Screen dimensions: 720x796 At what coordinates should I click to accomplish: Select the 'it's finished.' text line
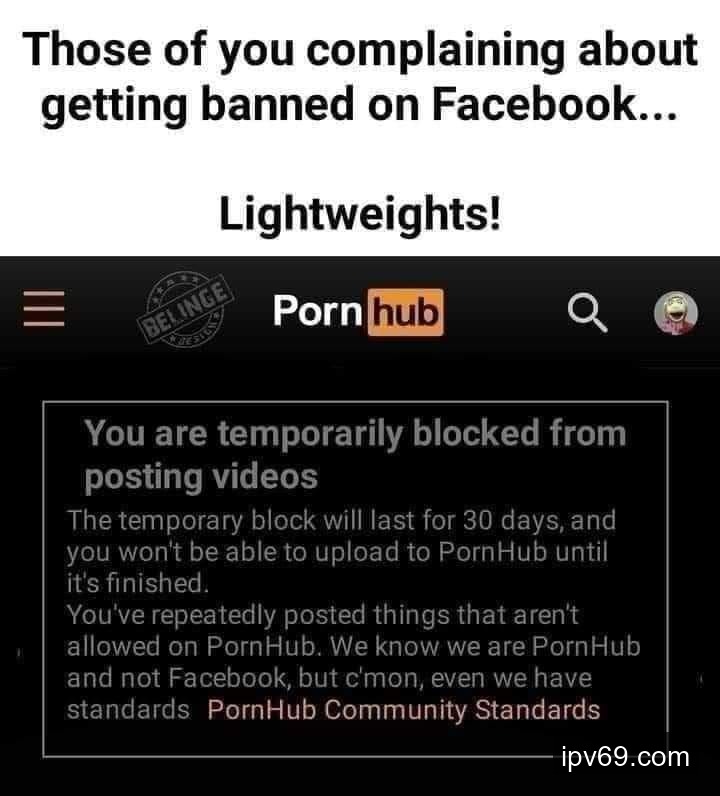click(x=138, y=583)
